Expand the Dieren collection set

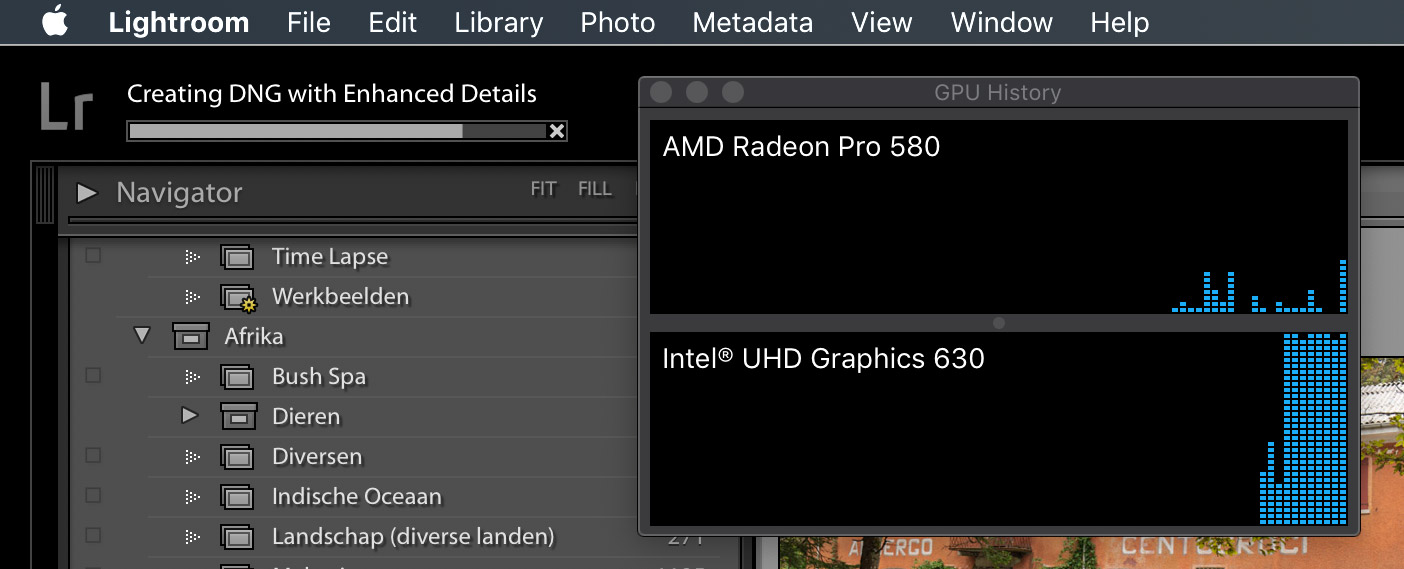[x=189, y=415]
